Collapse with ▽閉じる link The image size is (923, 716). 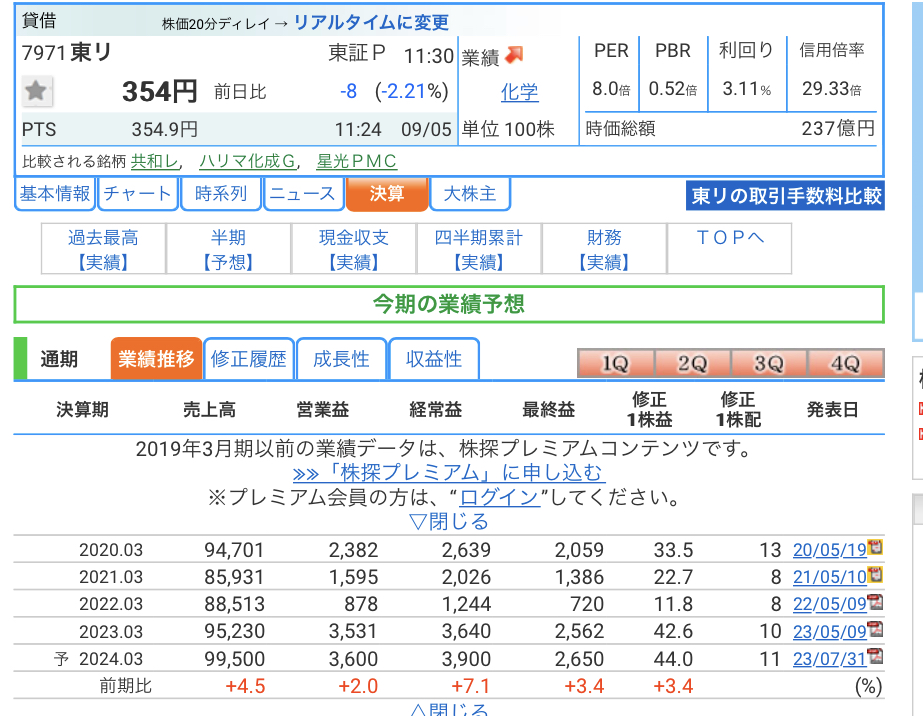coord(449,522)
